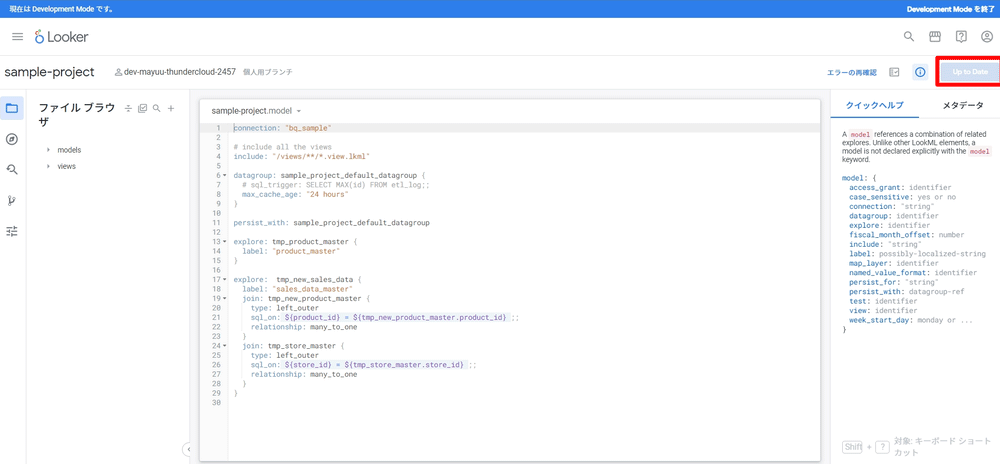Open Project Settings sliders icon
1000x464 pixels.
coord(11,231)
